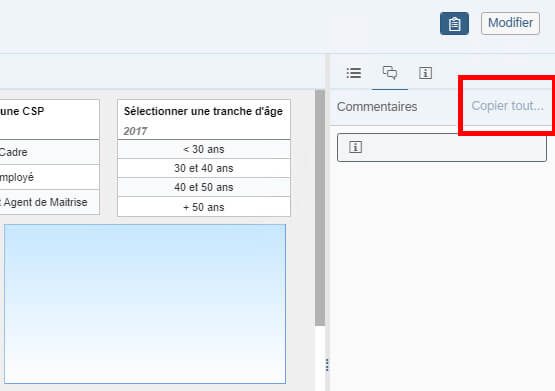555x391 pixels.
Task: Open the list view panel icon
Action: click(x=354, y=73)
